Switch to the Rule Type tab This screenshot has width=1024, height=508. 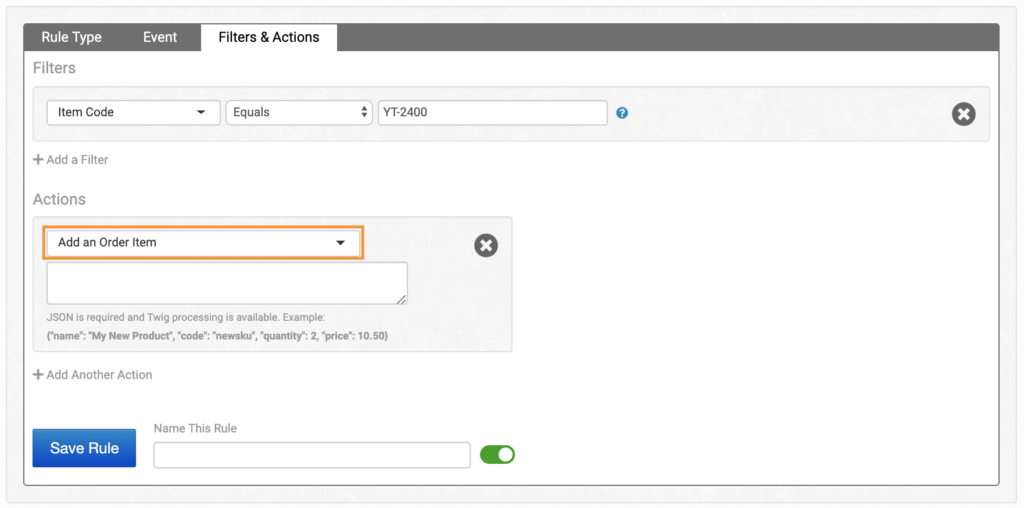(71, 37)
